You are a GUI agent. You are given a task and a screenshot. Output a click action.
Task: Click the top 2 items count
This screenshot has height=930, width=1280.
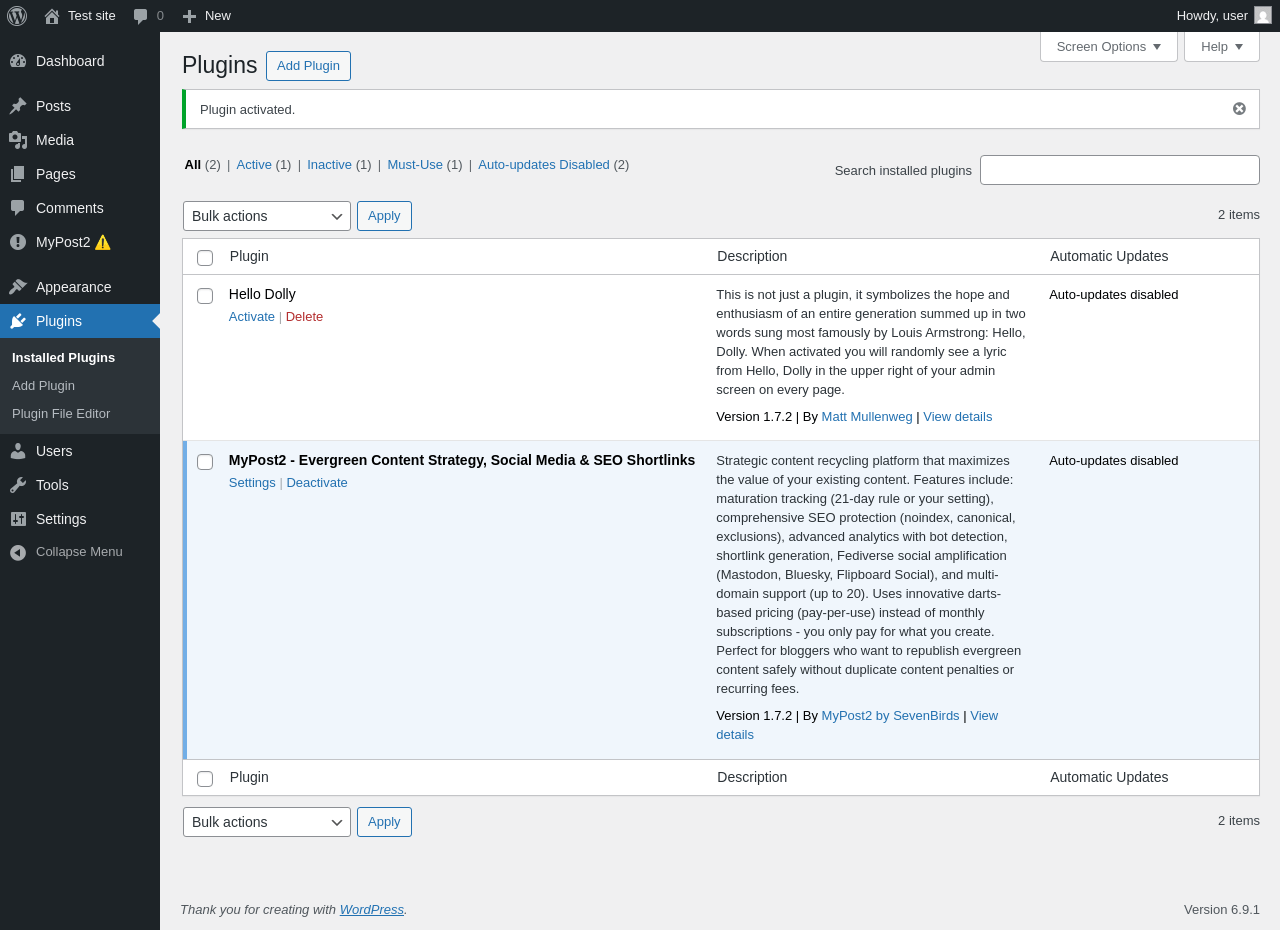coord(1239,214)
